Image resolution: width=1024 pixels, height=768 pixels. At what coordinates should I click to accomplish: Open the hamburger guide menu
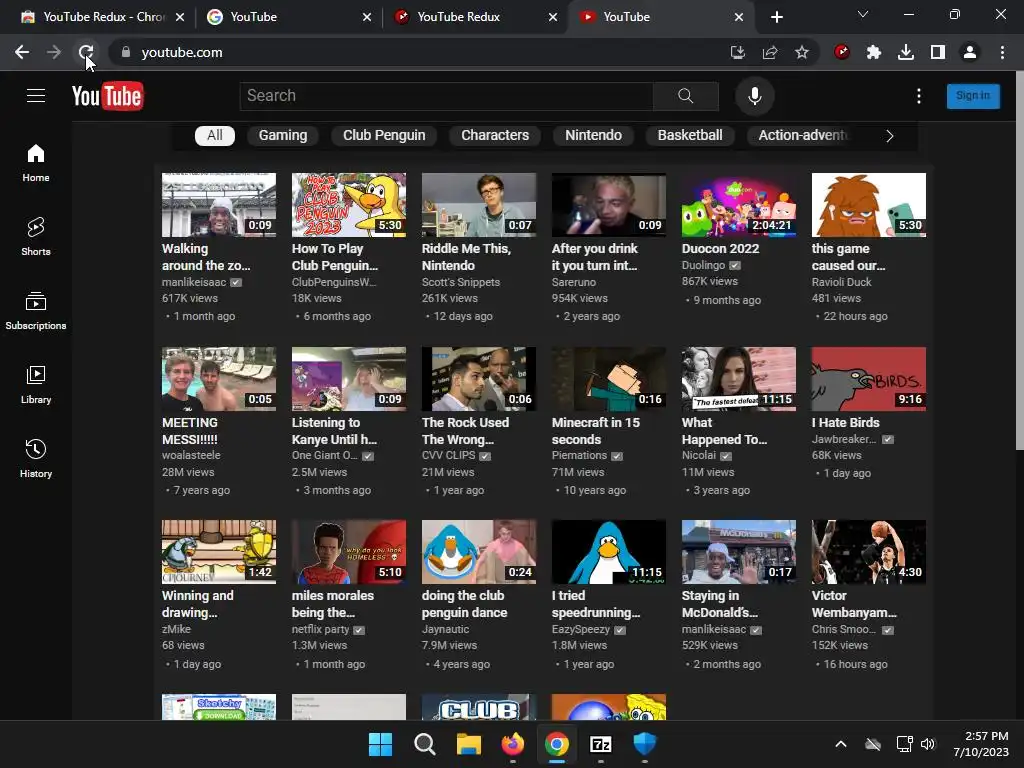click(36, 96)
